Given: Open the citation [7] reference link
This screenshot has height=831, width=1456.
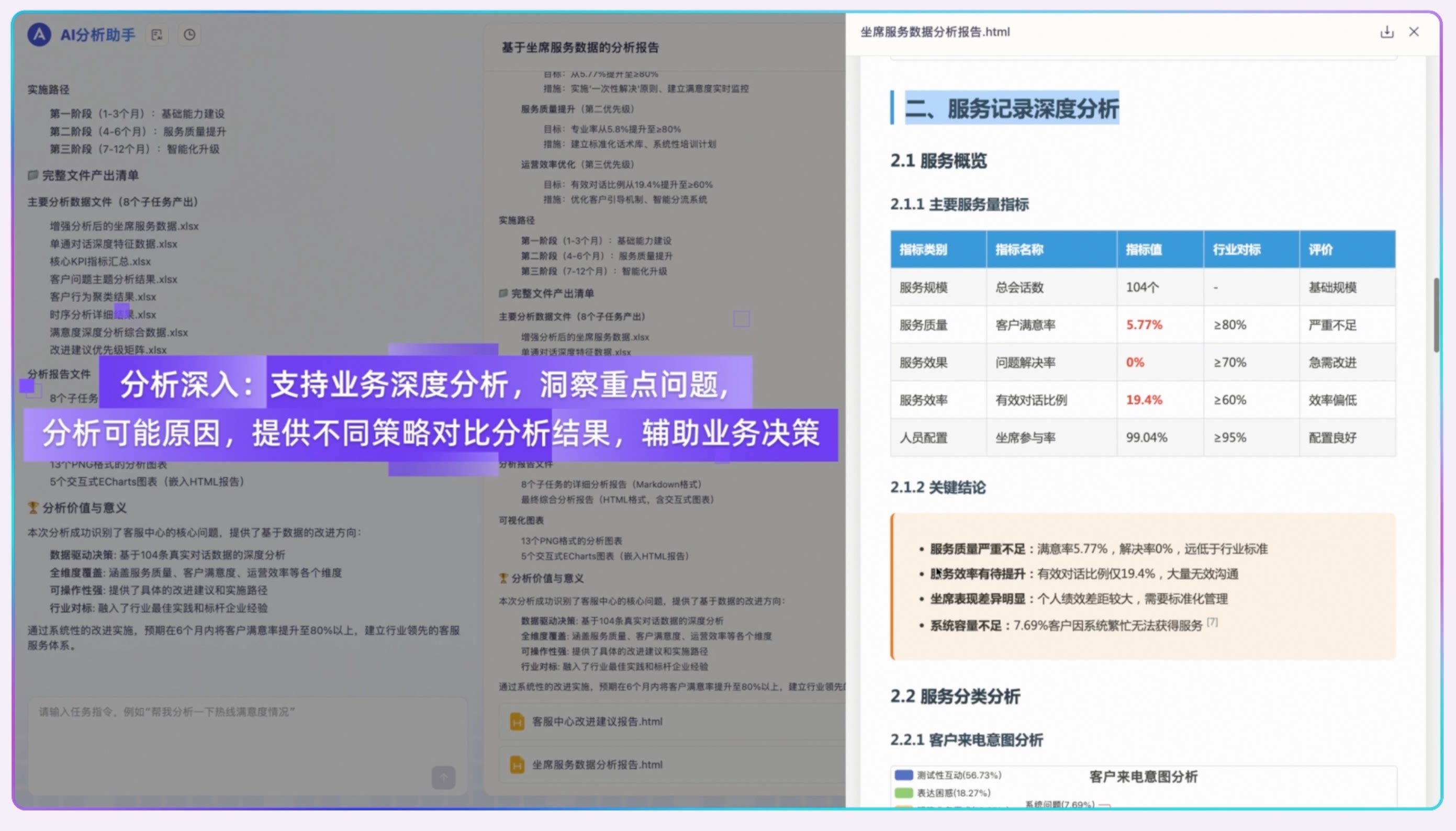Looking at the screenshot, I should pos(1212,622).
